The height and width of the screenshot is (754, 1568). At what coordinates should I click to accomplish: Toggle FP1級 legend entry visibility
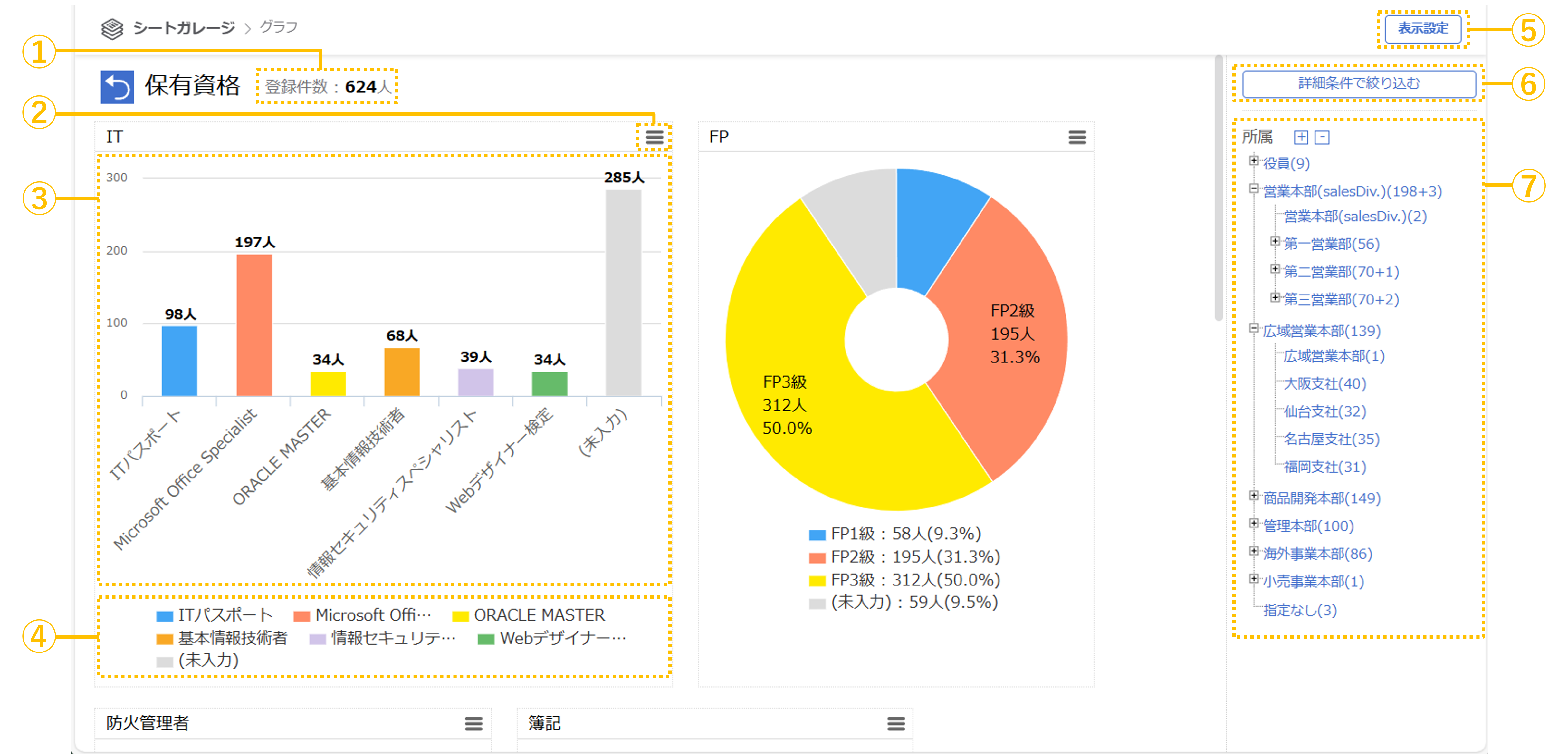[x=895, y=534]
